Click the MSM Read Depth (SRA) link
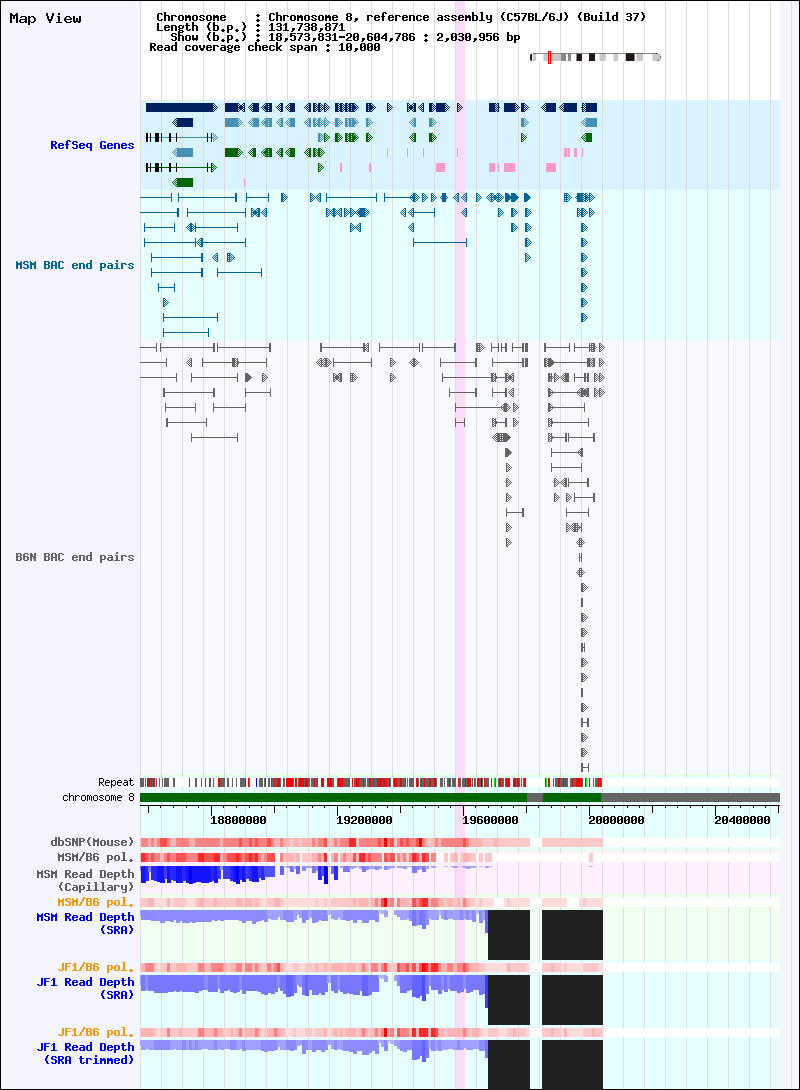This screenshot has height=1090, width=800. pos(85,923)
